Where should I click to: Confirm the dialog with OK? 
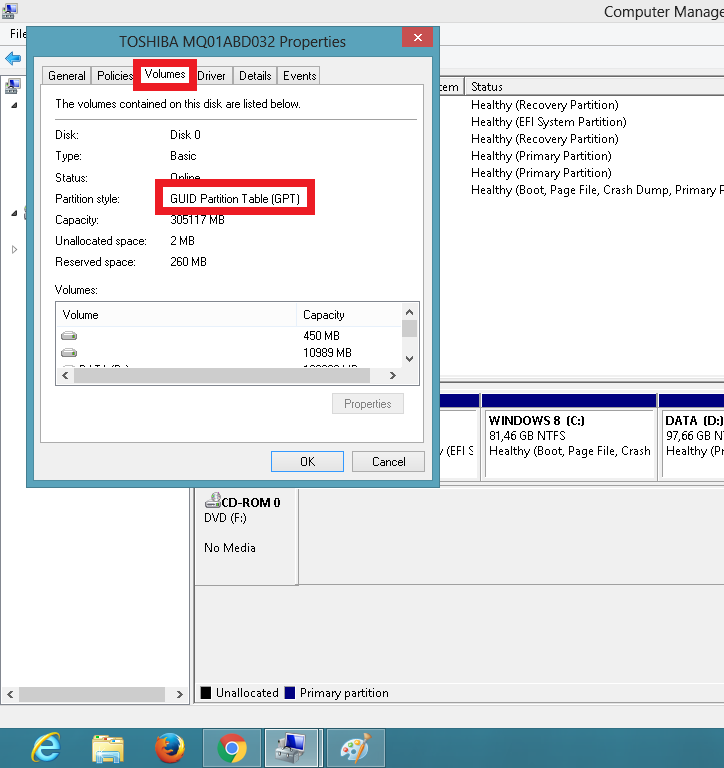(x=308, y=462)
